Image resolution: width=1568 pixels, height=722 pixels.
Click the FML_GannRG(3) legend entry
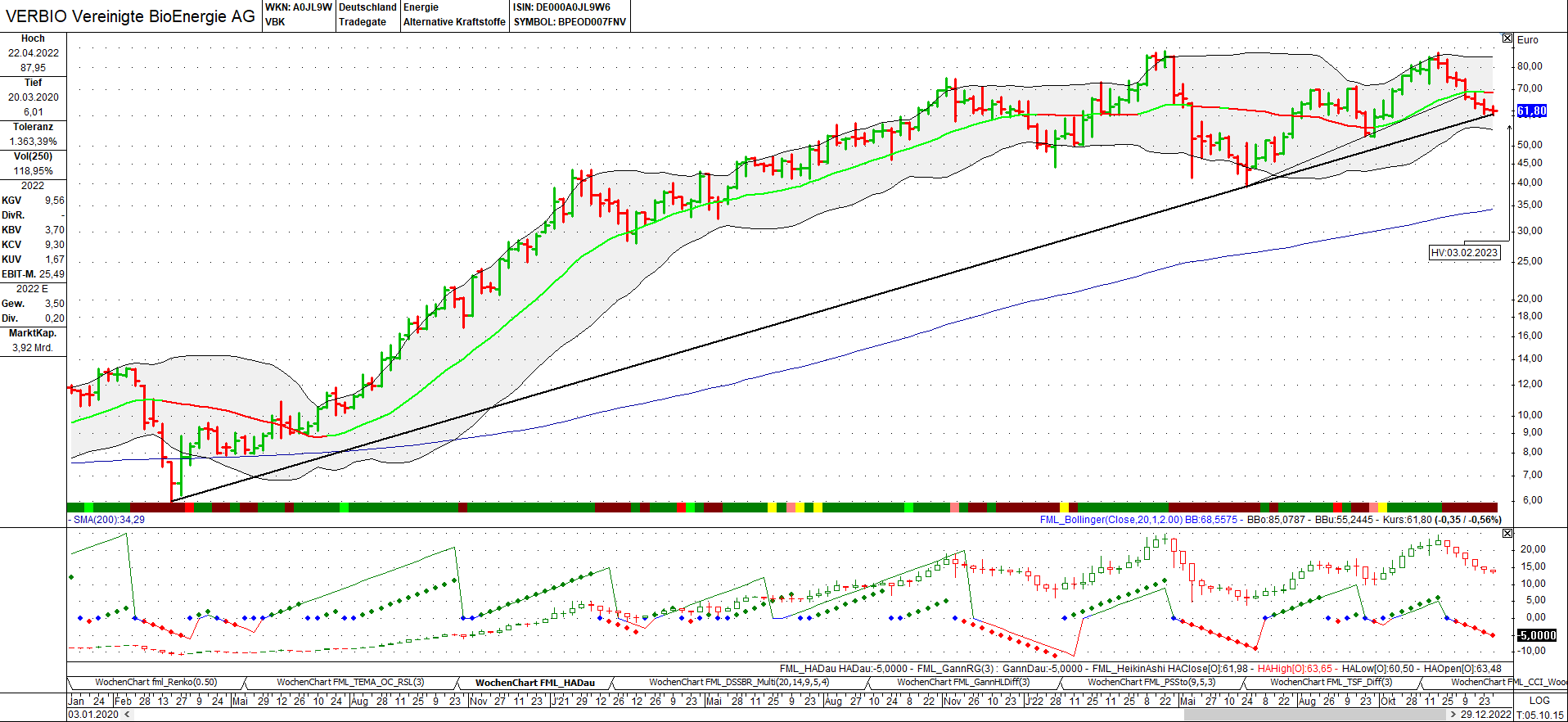[x=957, y=669]
